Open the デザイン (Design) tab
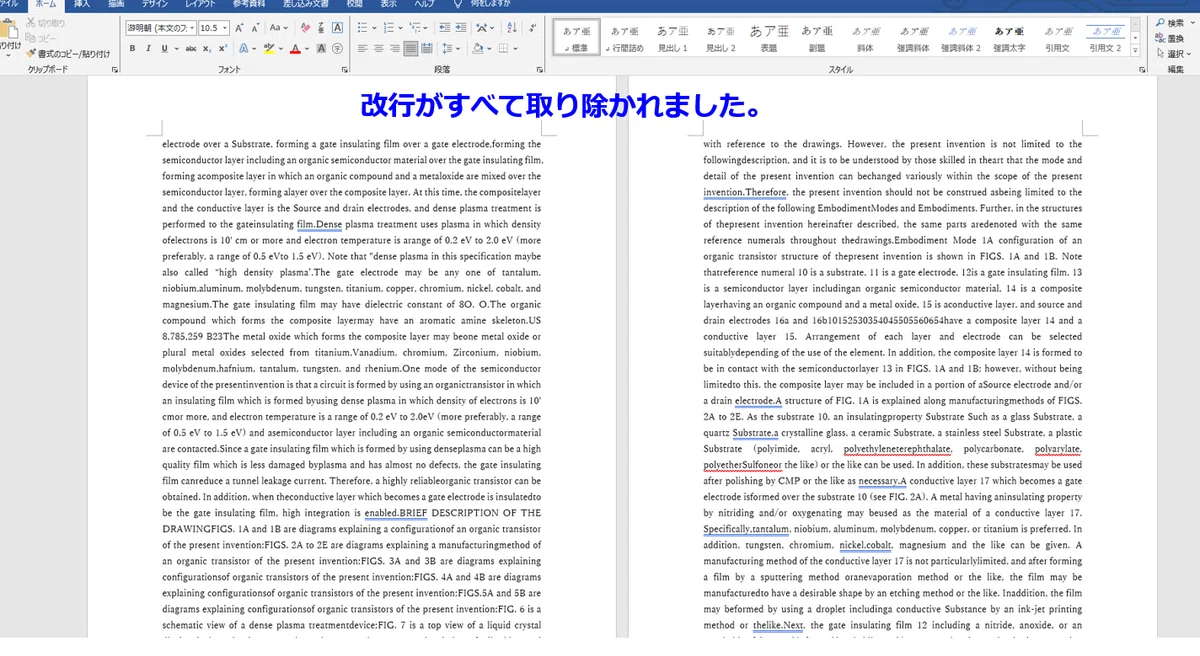Screen dimensions: 1200x656 coord(155,5)
